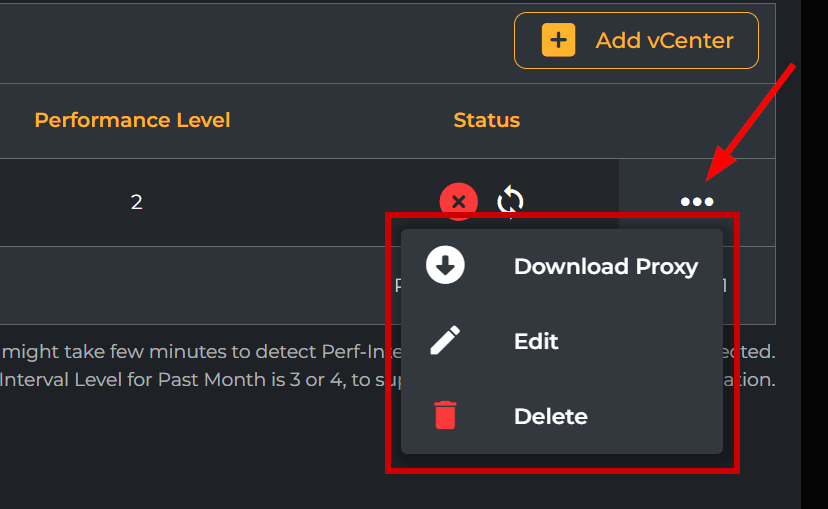
Task: Click the empty toolbar area left of Add vCenter
Action: tap(250, 42)
